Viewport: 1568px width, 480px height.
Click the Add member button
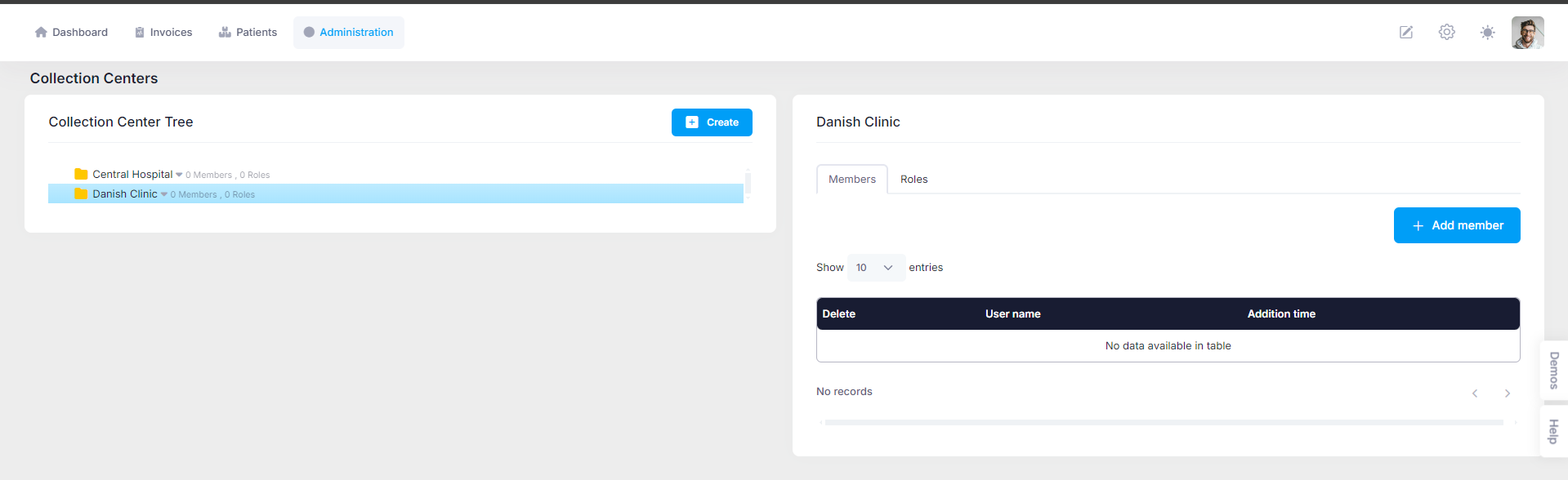(x=1456, y=225)
